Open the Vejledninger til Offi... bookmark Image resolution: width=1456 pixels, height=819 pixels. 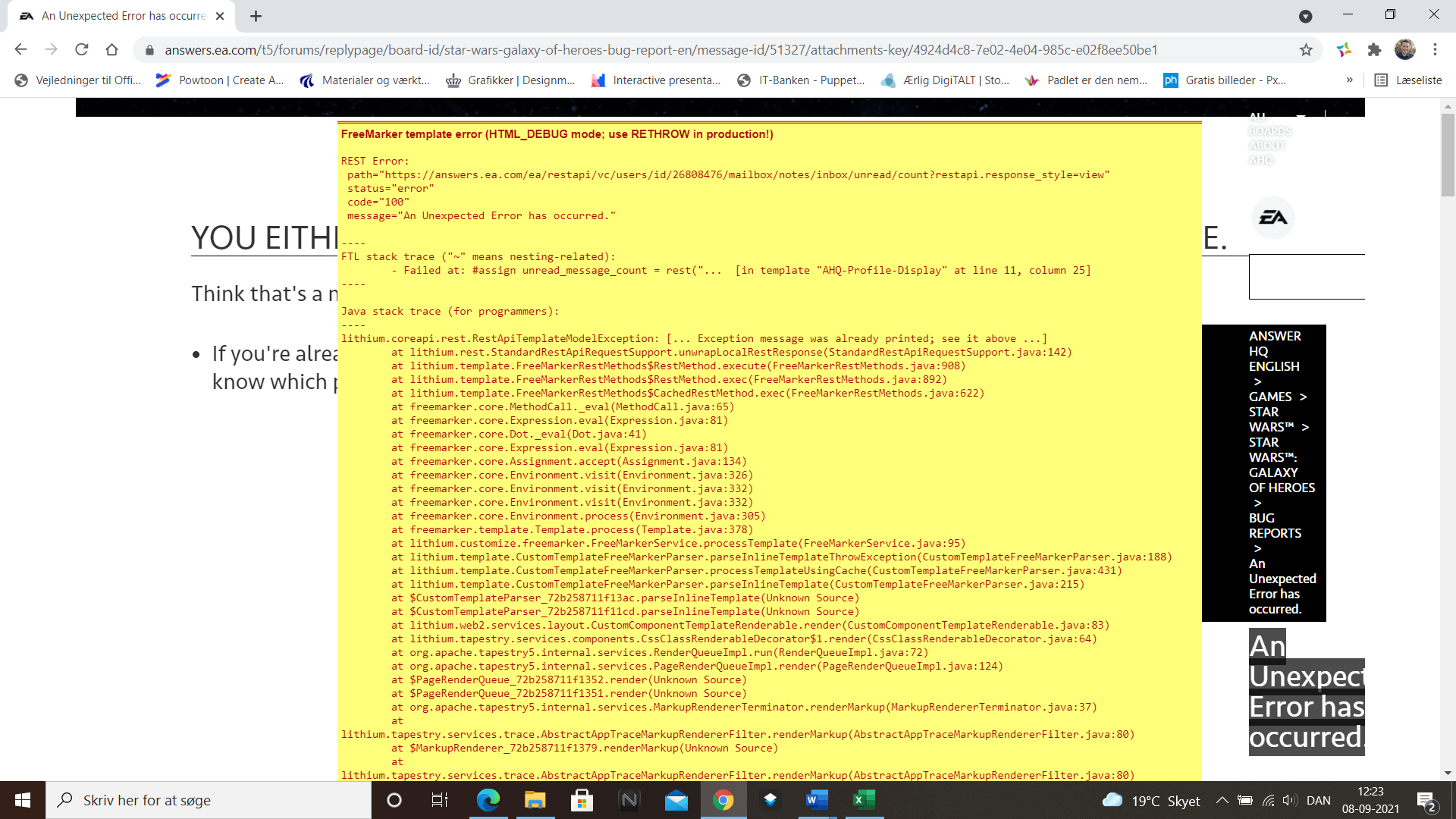(x=78, y=80)
